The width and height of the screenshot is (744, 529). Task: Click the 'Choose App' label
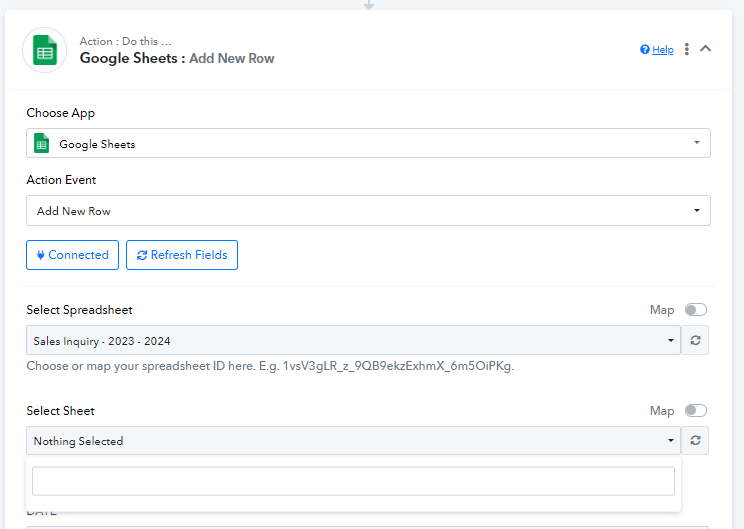tap(61, 113)
